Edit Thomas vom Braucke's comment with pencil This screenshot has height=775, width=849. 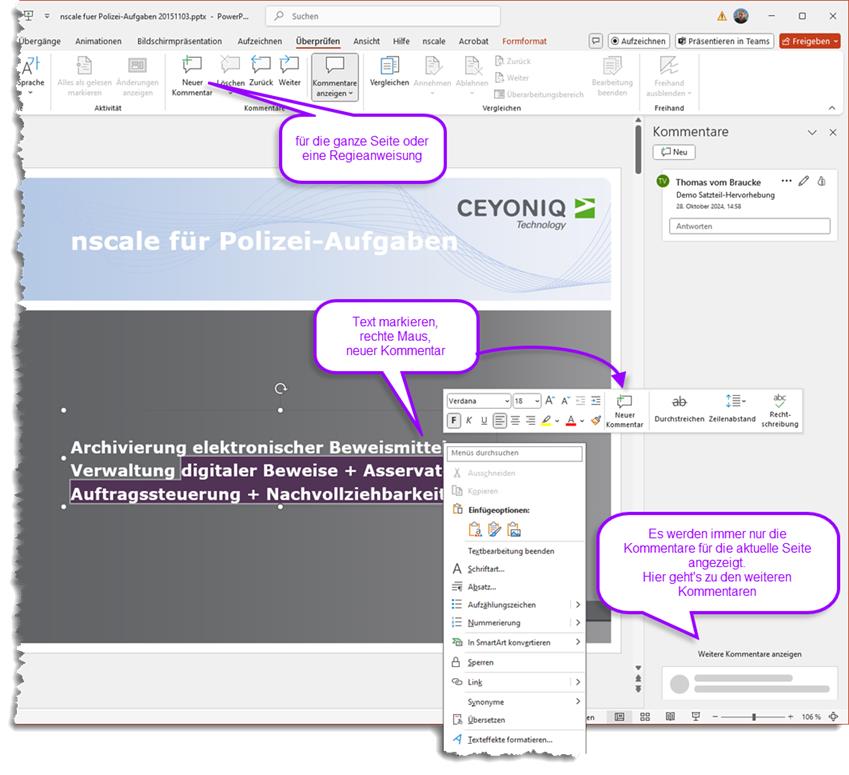point(804,181)
